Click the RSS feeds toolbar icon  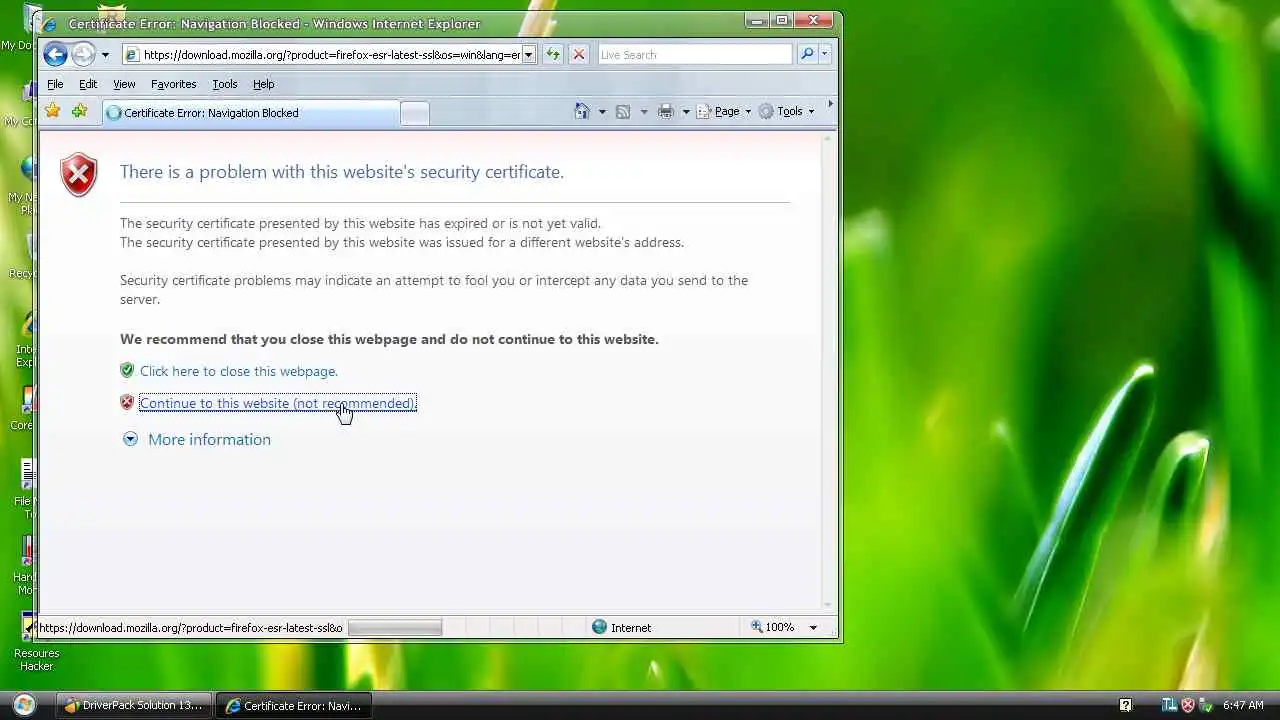click(x=623, y=111)
